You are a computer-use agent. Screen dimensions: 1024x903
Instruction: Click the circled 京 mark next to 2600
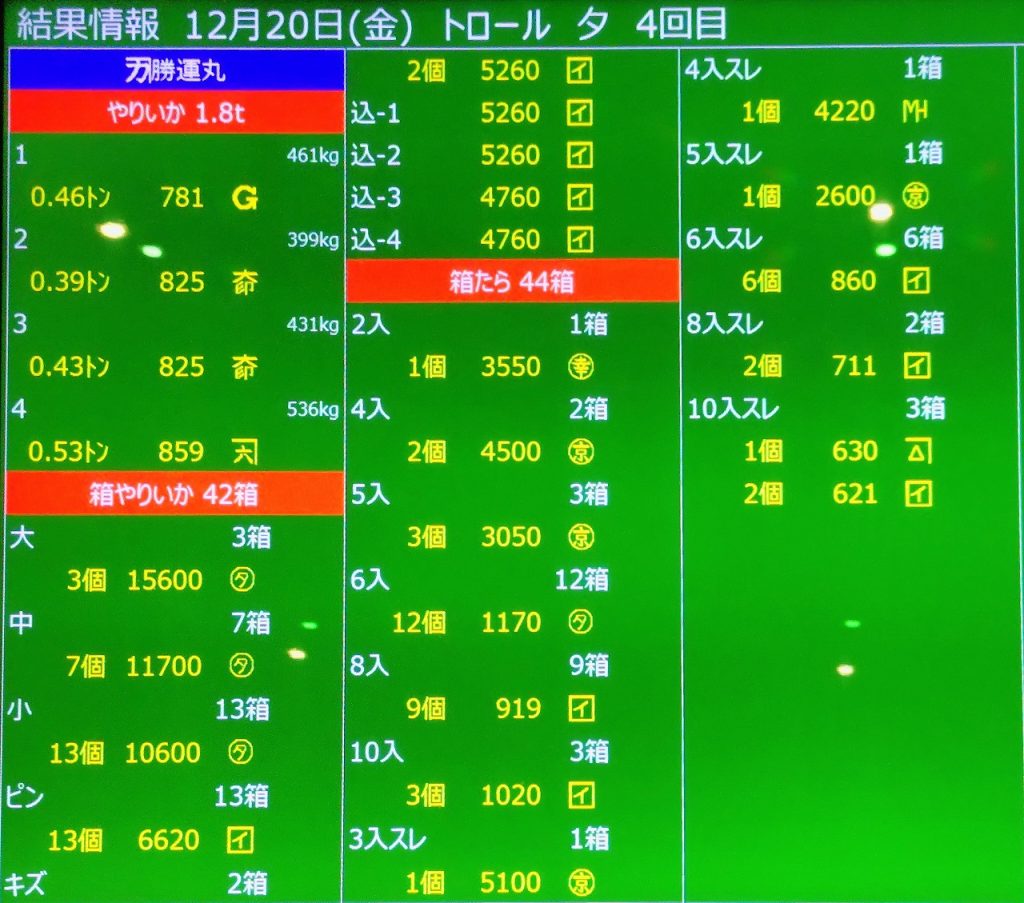pos(914,197)
